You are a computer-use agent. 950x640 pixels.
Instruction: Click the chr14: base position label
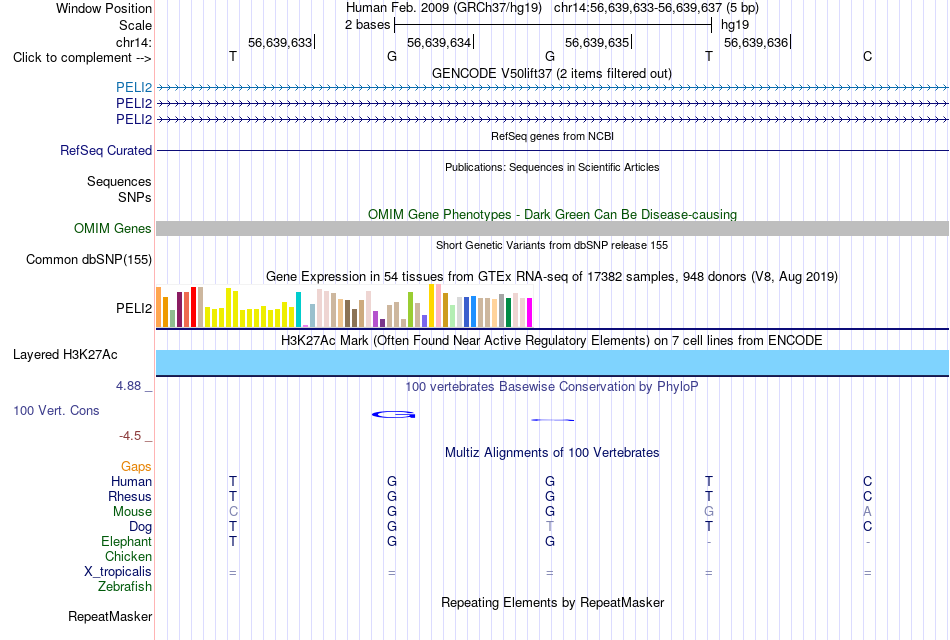tap(133, 42)
